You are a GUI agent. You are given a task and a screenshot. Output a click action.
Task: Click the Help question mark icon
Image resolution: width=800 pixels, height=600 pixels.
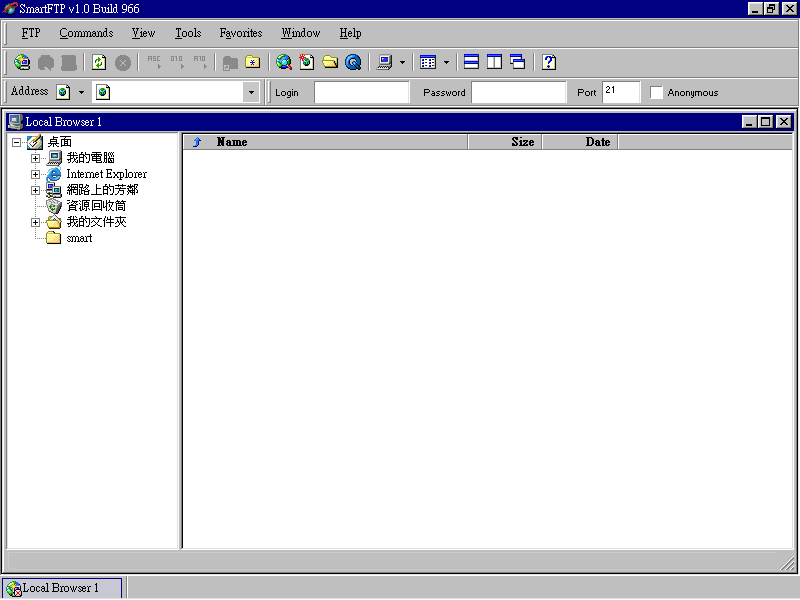pos(549,62)
